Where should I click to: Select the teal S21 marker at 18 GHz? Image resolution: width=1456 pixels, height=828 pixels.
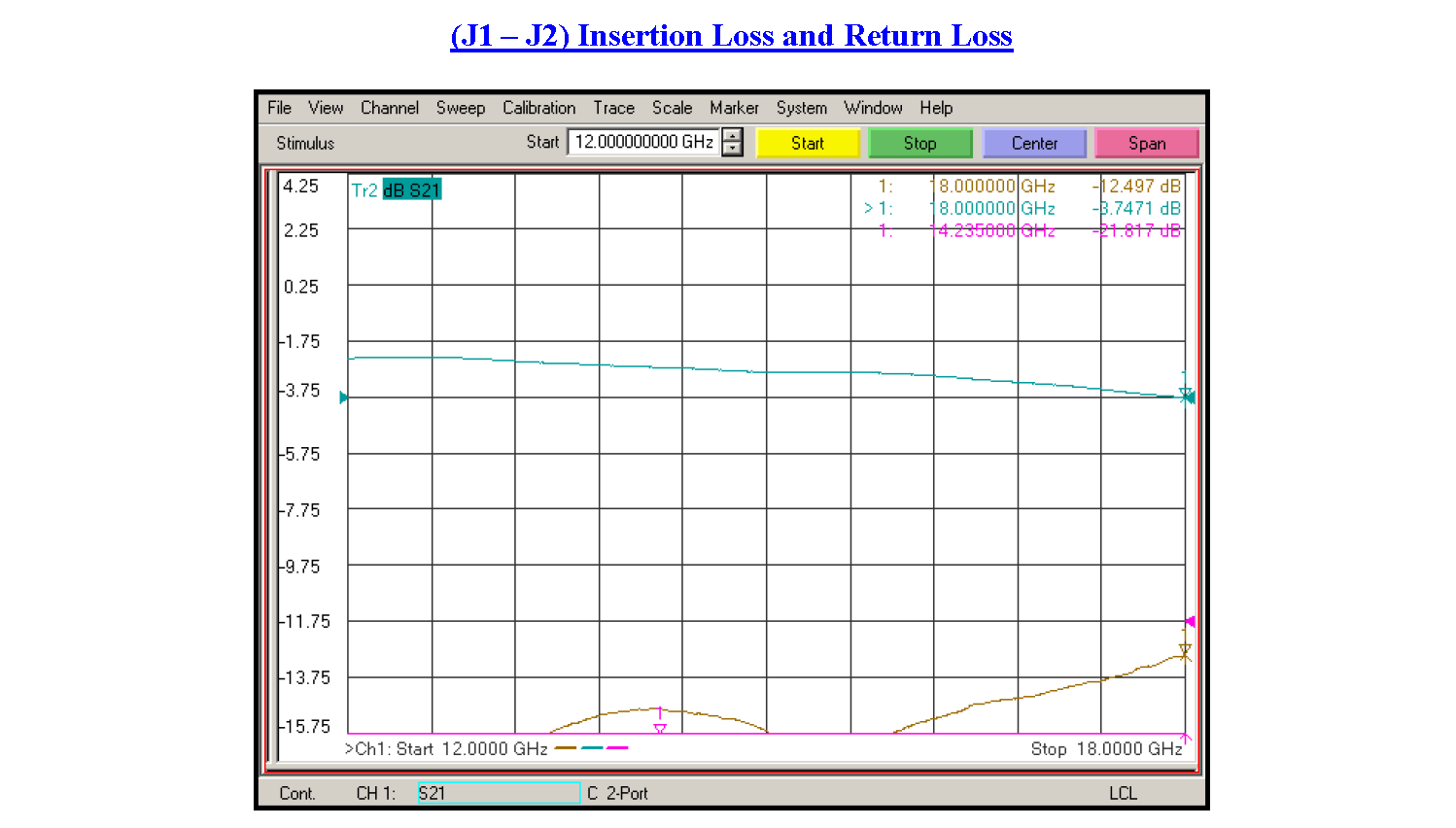coord(1186,395)
